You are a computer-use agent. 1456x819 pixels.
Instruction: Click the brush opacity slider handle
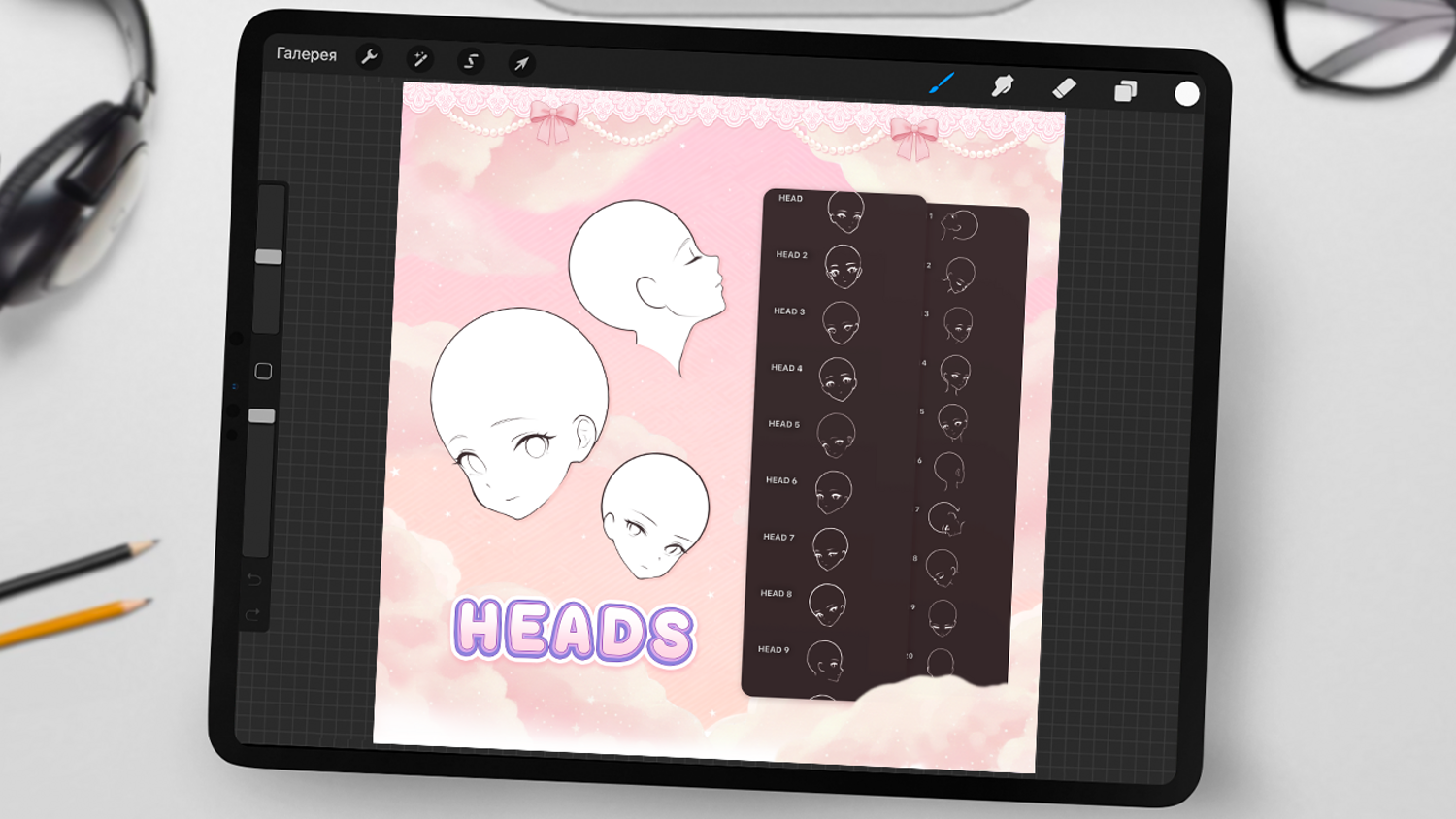click(261, 415)
